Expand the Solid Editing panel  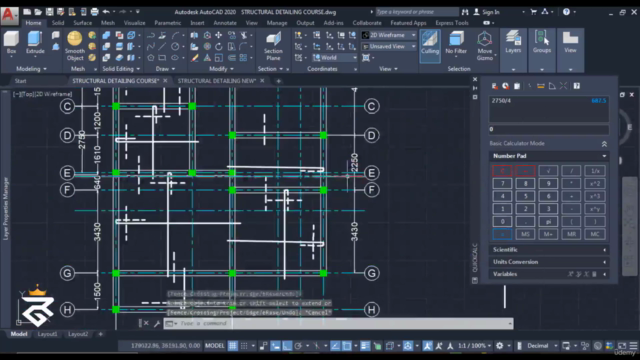[x=121, y=69]
